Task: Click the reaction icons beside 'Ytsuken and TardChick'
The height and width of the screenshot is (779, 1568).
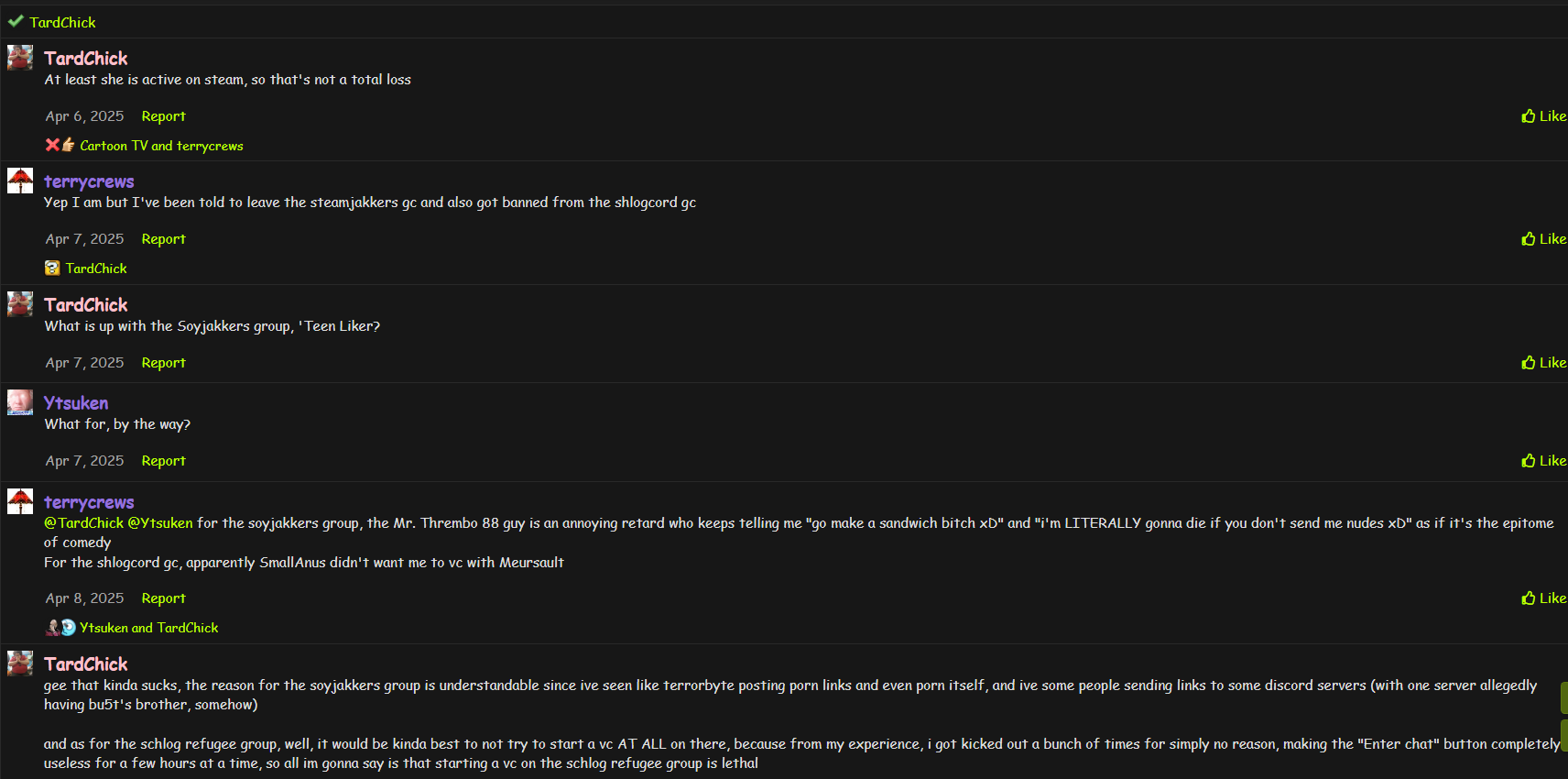Action: pos(60,628)
